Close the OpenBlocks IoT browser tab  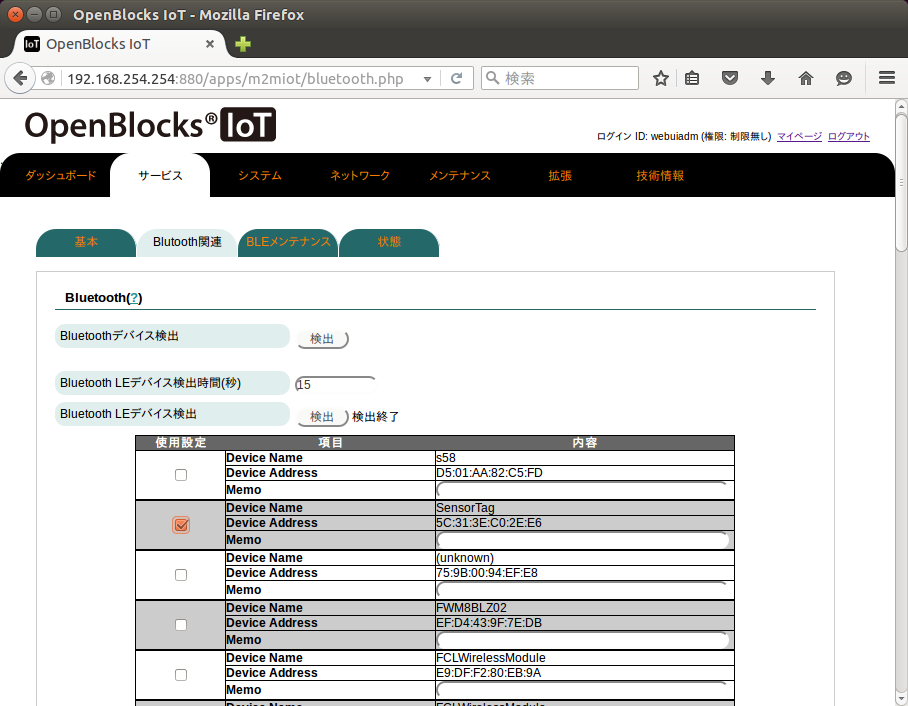[x=210, y=44]
